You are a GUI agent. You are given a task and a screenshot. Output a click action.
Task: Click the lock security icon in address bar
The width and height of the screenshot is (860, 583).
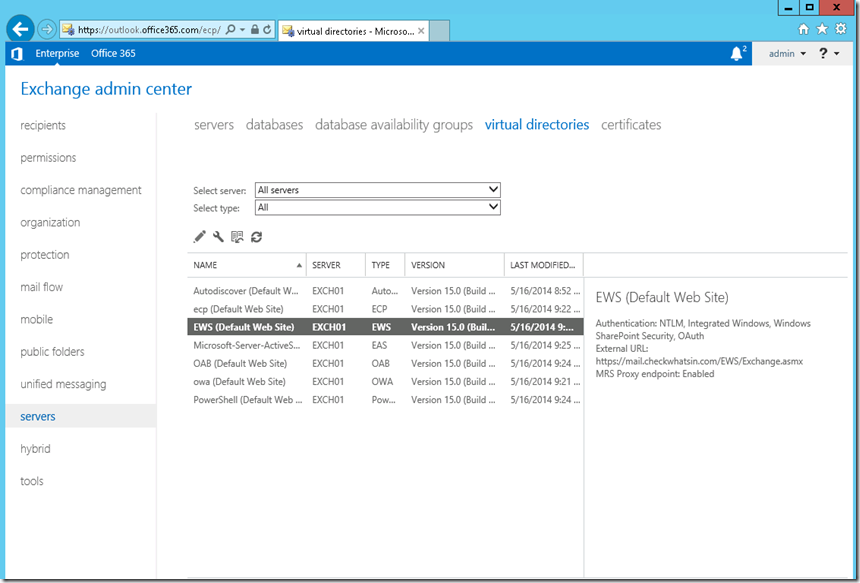[x=254, y=30]
